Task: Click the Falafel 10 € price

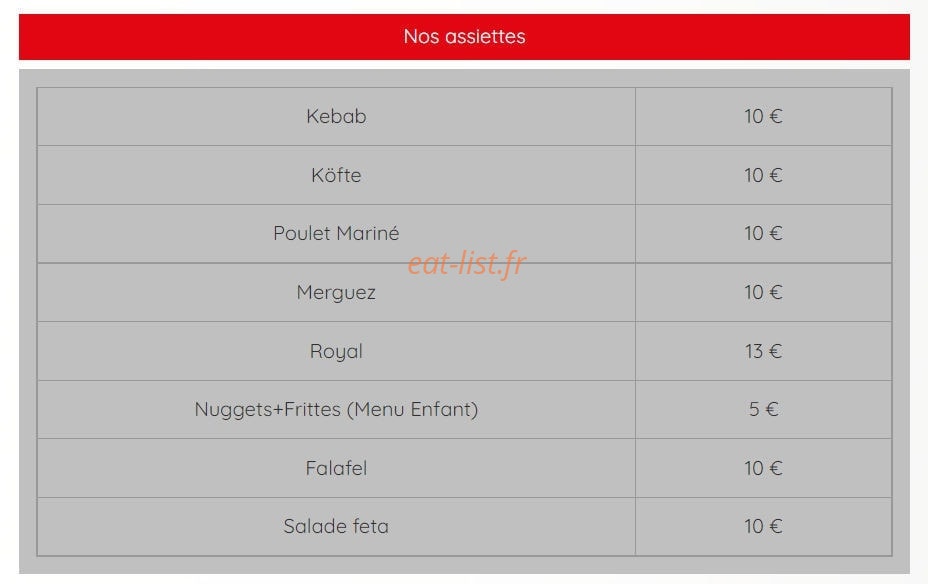Action: coord(763,468)
